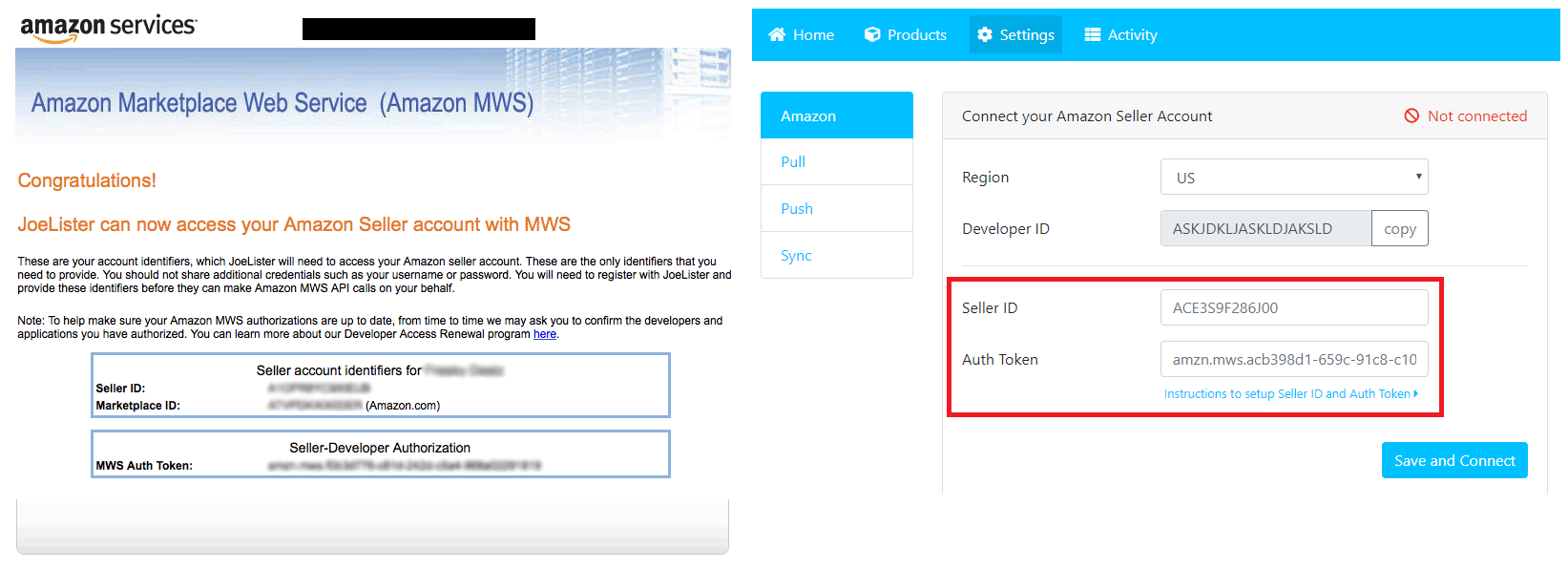Screen dimensions: 1568x568
Task: Select the Sync sidebar tab
Action: [837, 256]
